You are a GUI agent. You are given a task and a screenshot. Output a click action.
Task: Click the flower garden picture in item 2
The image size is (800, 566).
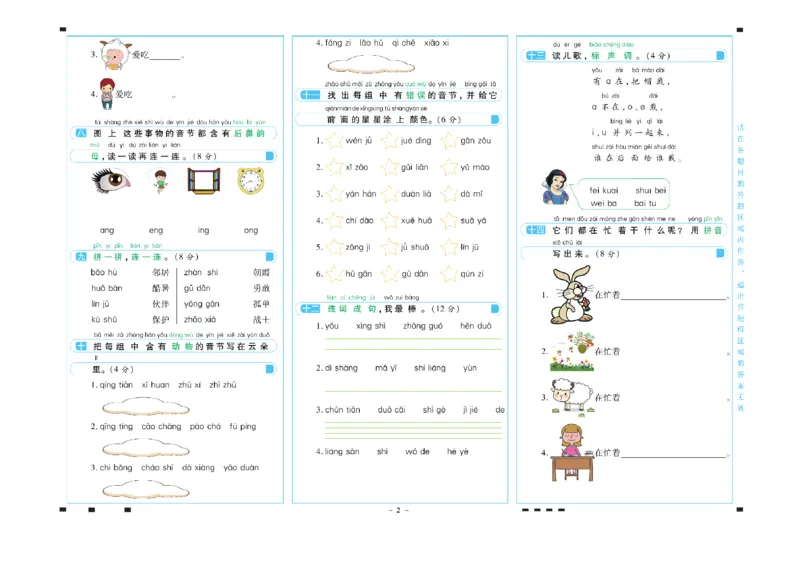[x=572, y=351]
